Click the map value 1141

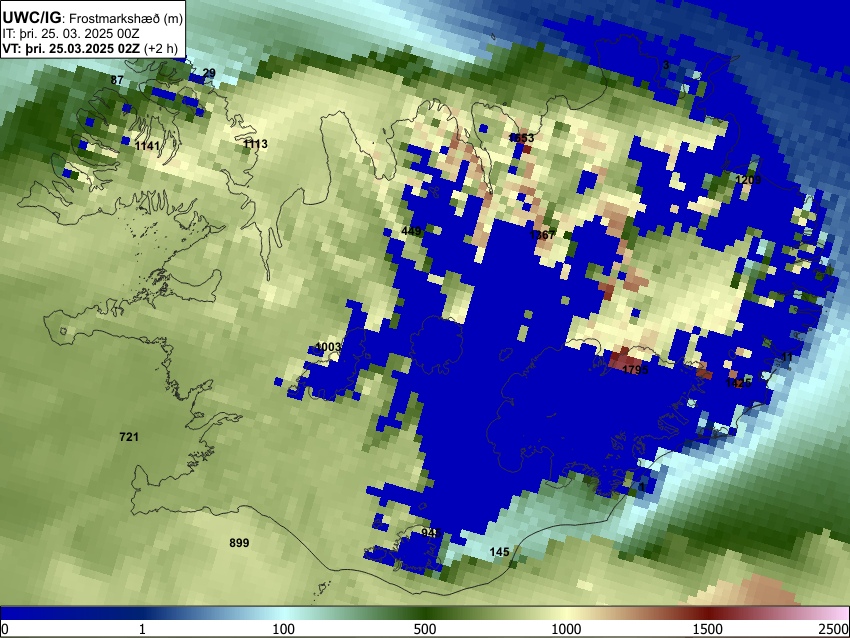147,146
